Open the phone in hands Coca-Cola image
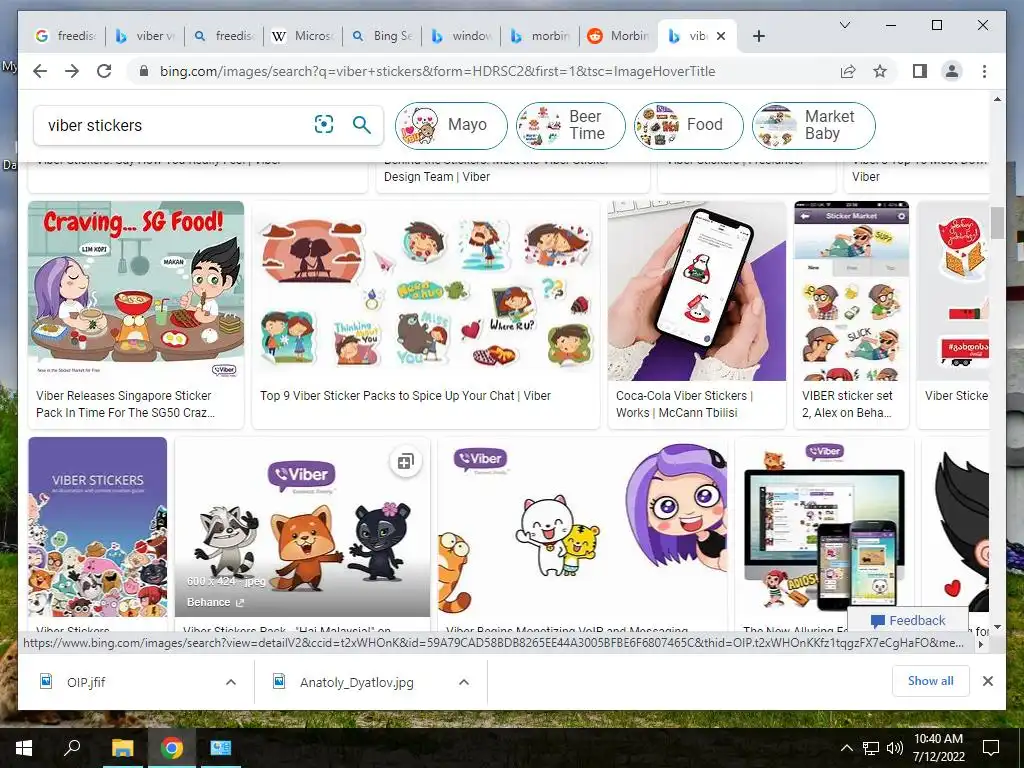The height and width of the screenshot is (768, 1024). [x=697, y=291]
